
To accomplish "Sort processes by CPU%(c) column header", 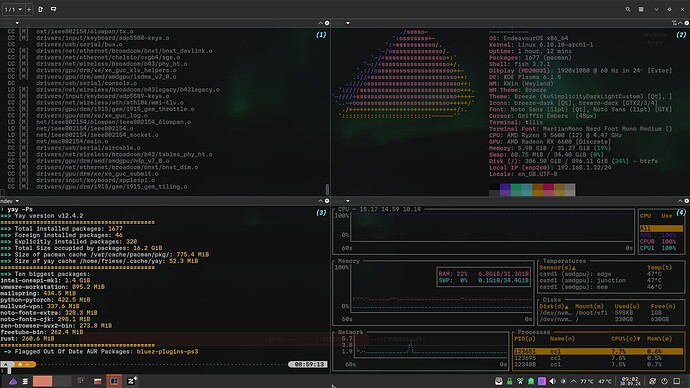I will pyautogui.click(x=626, y=339).
